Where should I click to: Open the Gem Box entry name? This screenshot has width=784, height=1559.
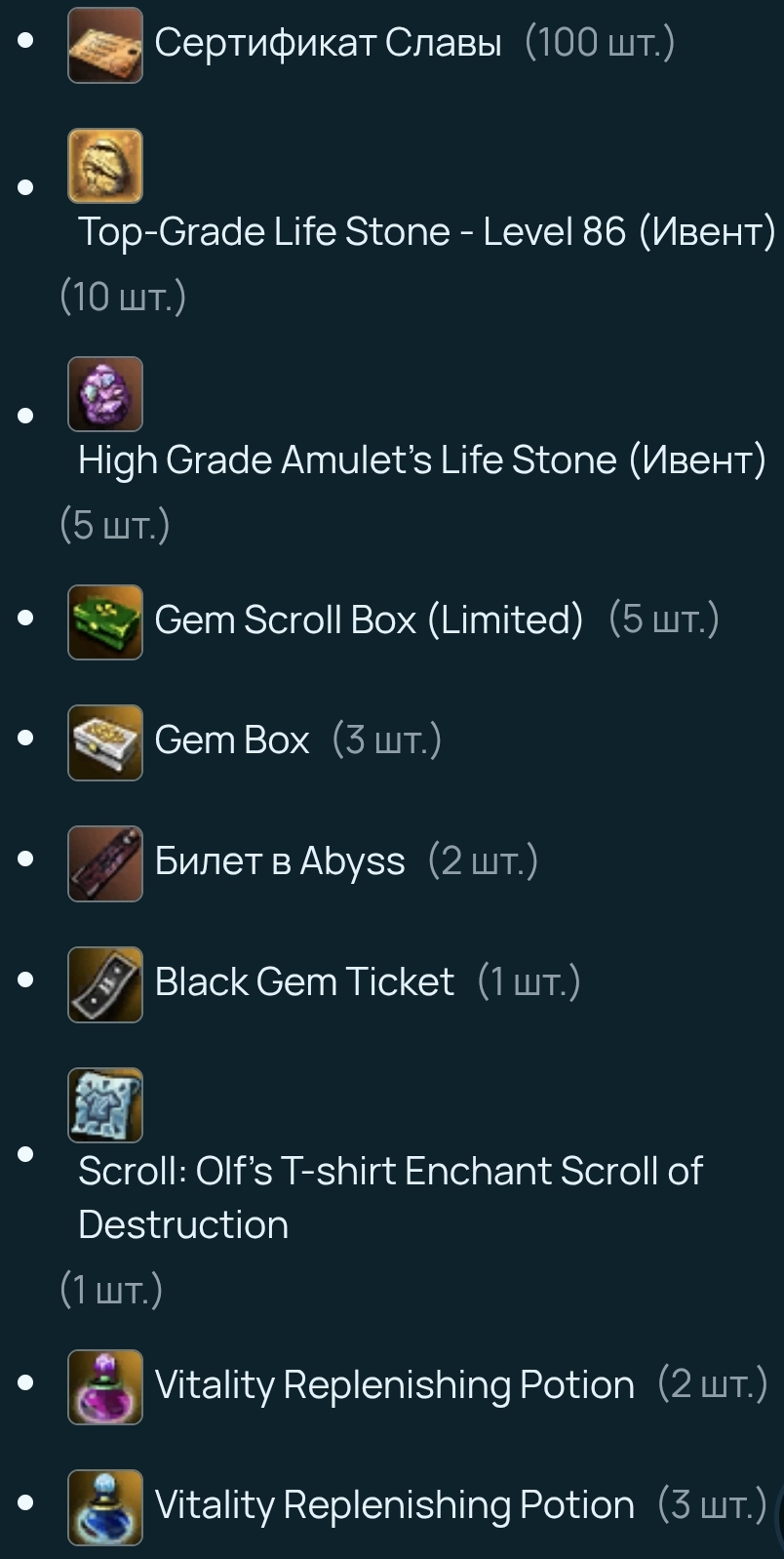(x=232, y=740)
